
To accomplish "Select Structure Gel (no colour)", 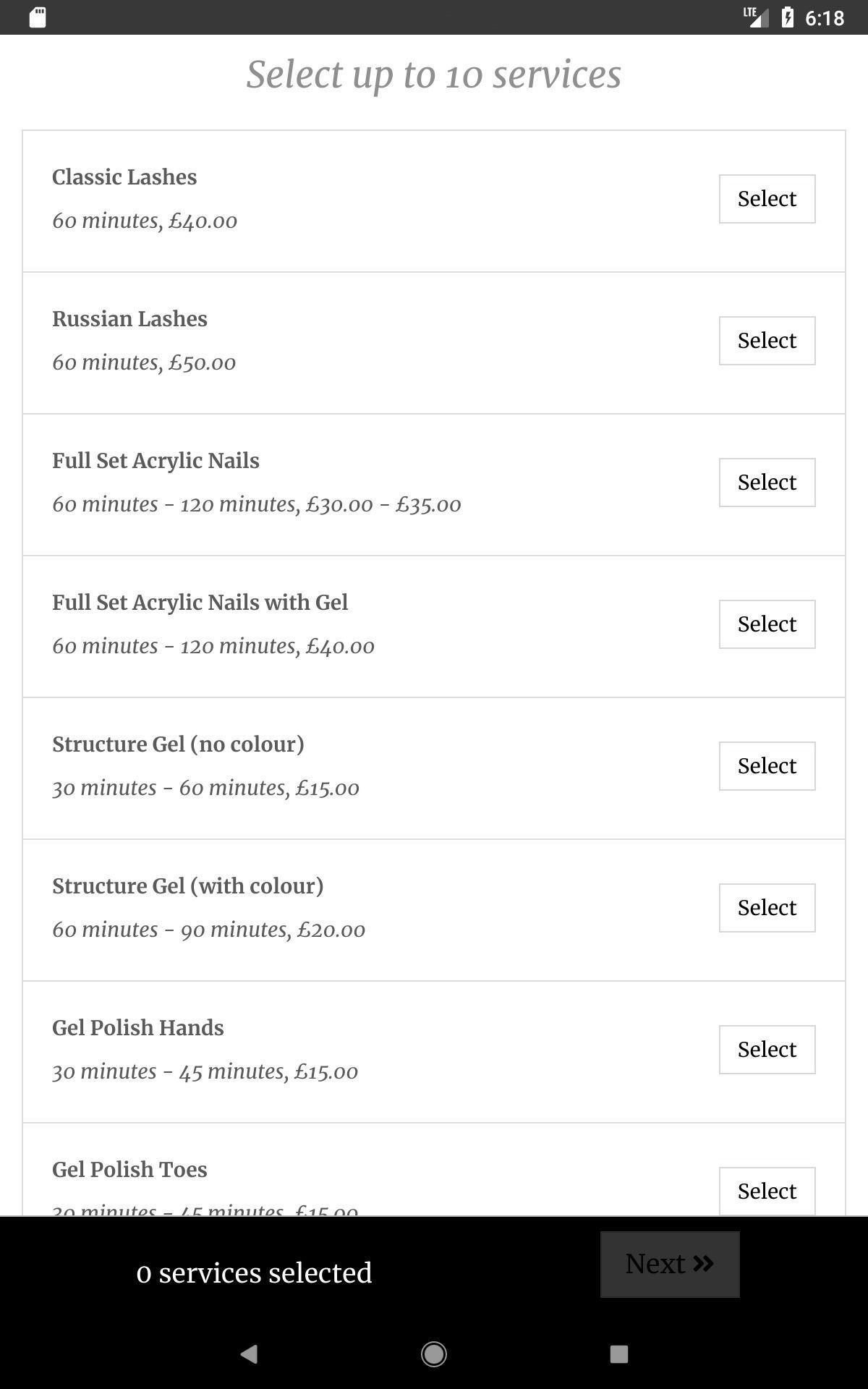I will coord(767,766).
